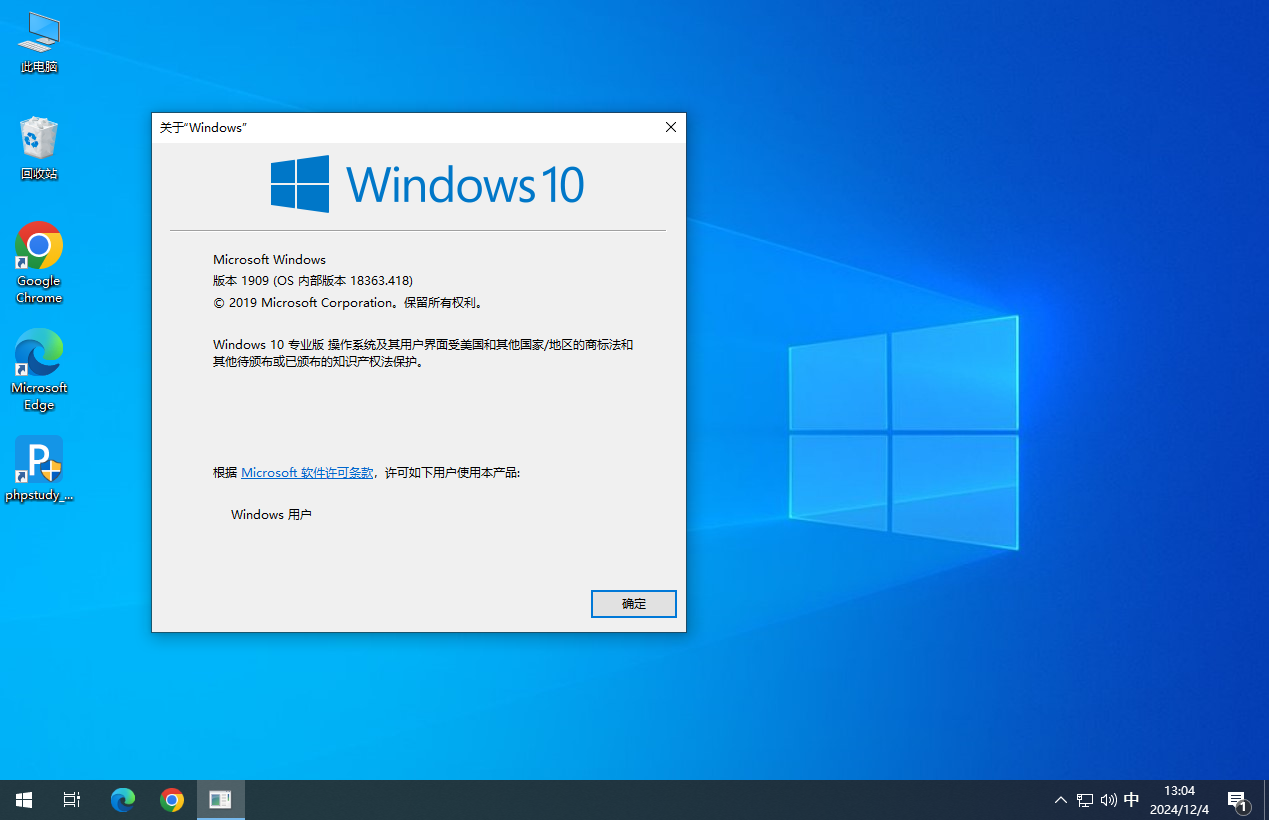The height and width of the screenshot is (820, 1269).
Task: Click the phpstudy desktop shortcut
Action: pyautogui.click(x=39, y=468)
